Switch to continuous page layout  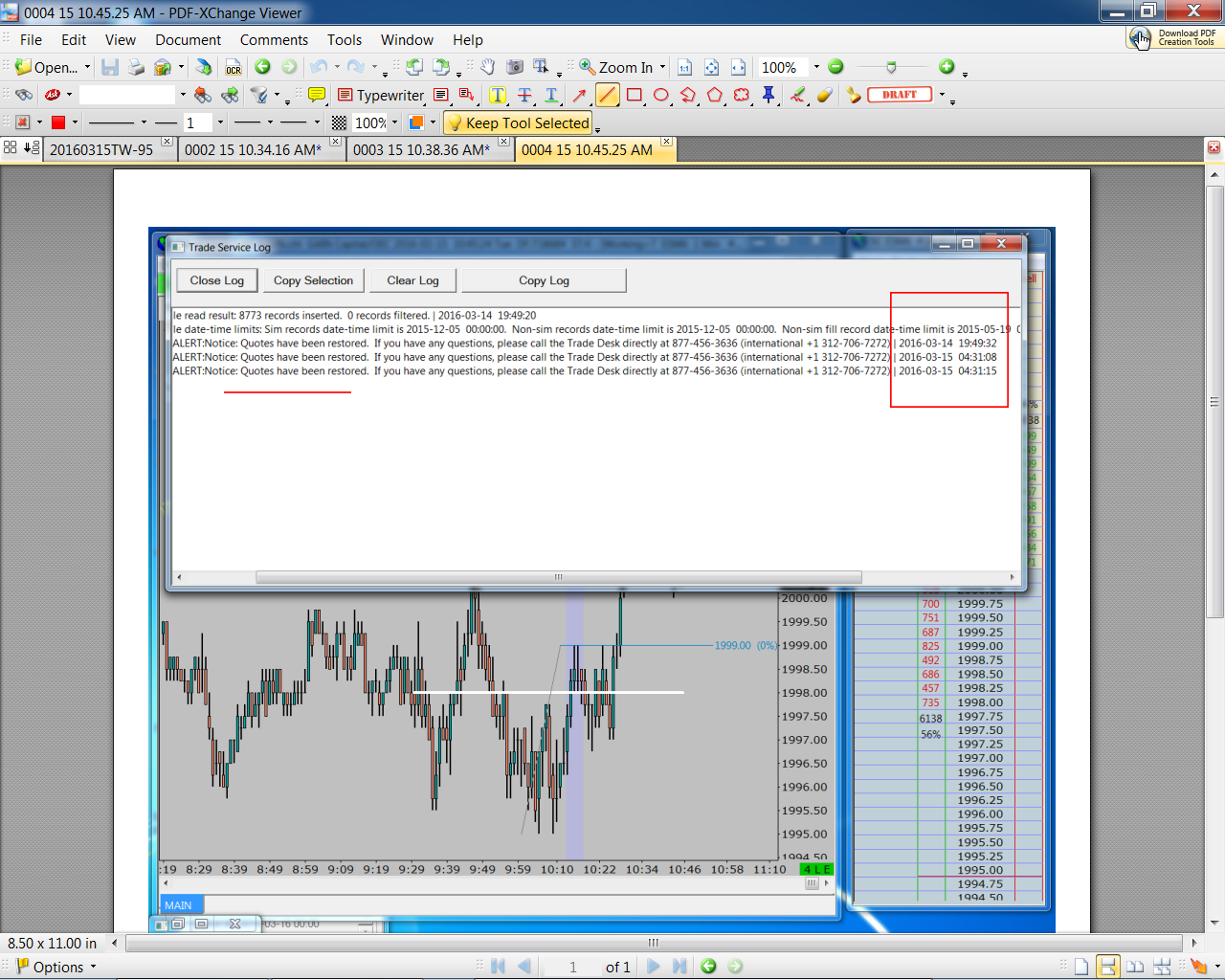1107,967
